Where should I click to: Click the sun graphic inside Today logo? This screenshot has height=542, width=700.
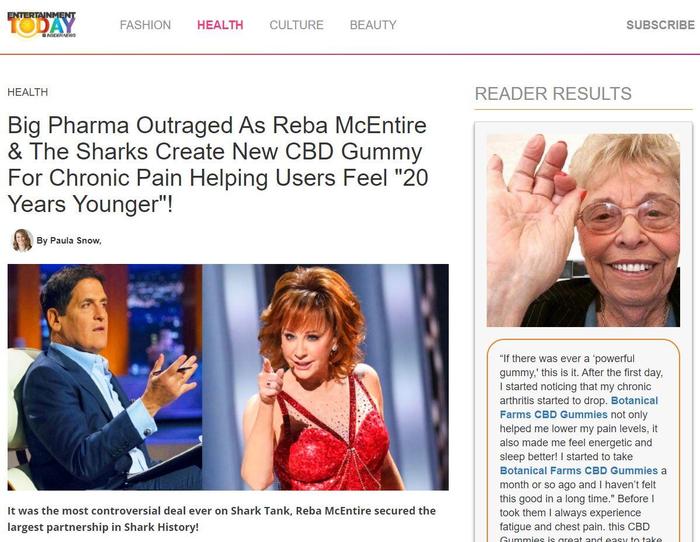pyautogui.click(x=27, y=28)
